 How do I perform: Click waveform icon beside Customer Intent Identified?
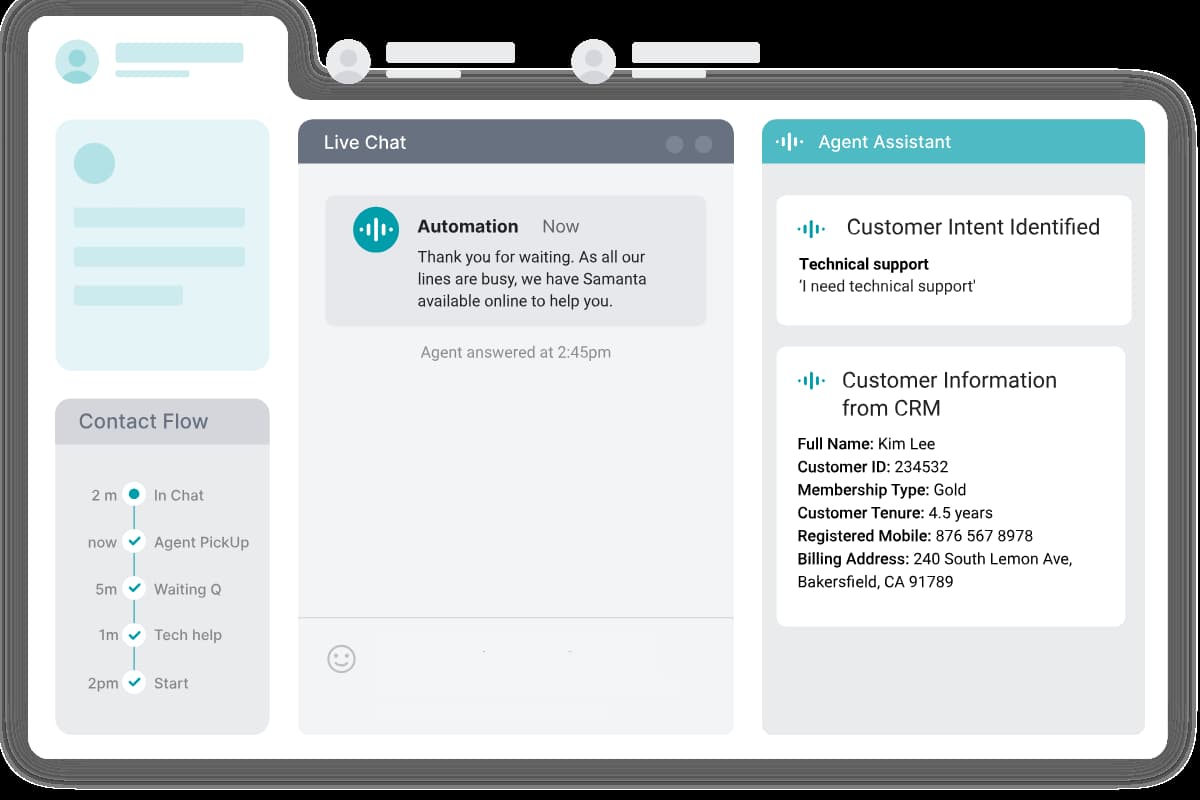[811, 229]
